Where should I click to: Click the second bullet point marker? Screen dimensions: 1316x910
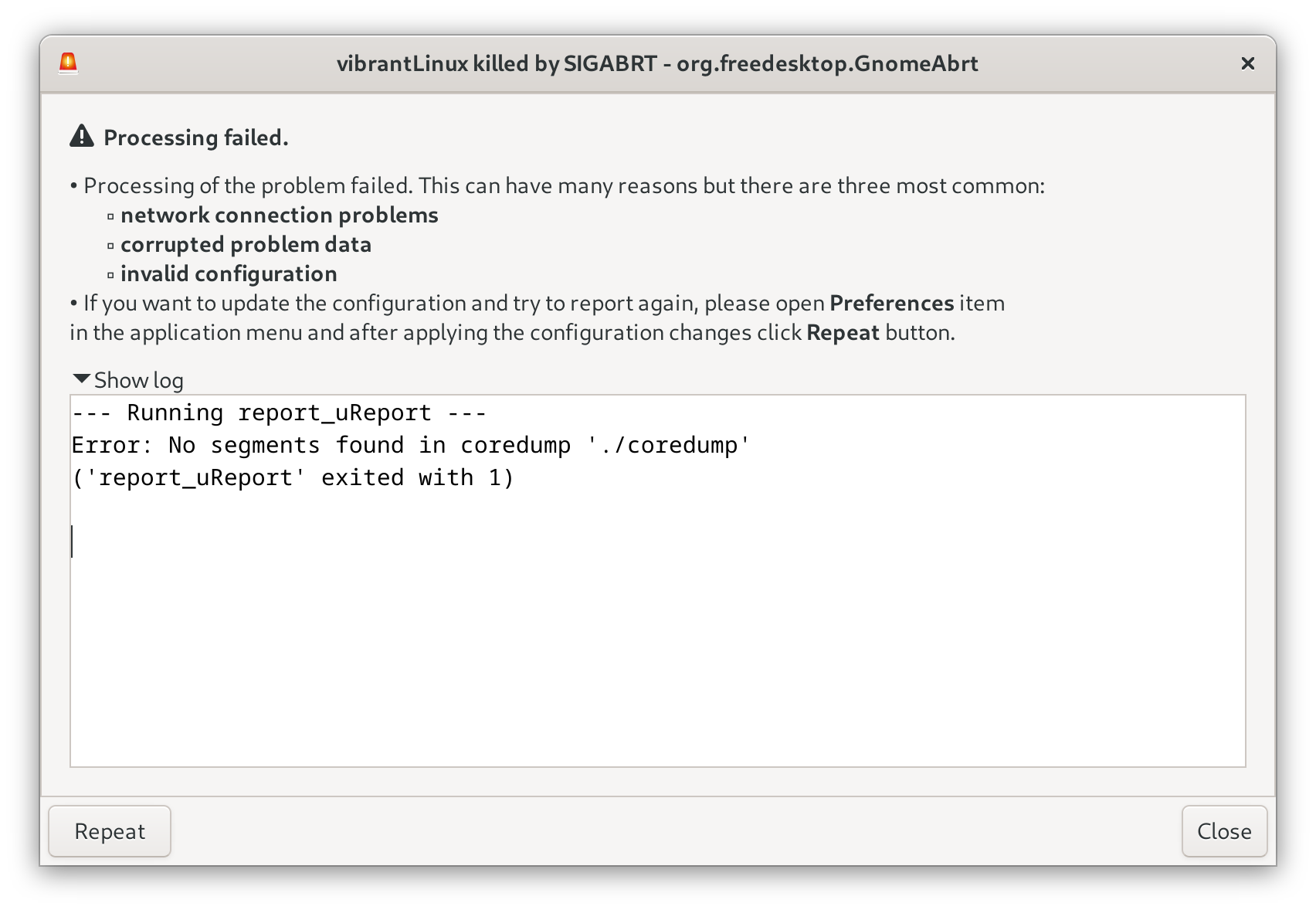(x=73, y=303)
